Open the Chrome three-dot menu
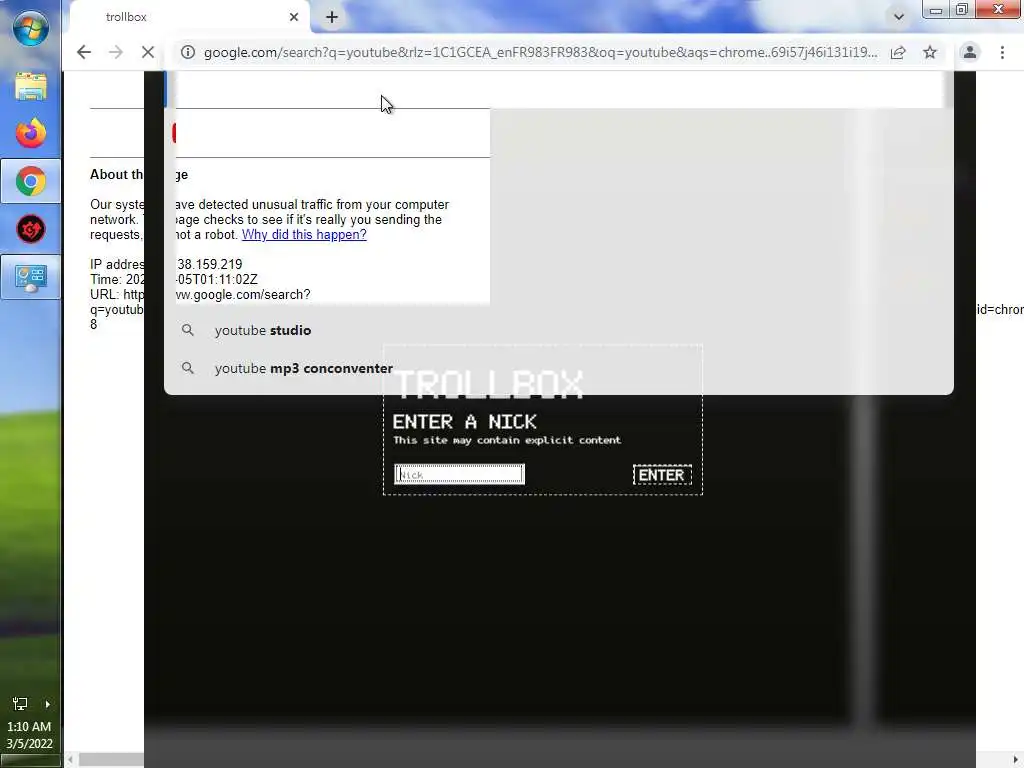 [1002, 52]
